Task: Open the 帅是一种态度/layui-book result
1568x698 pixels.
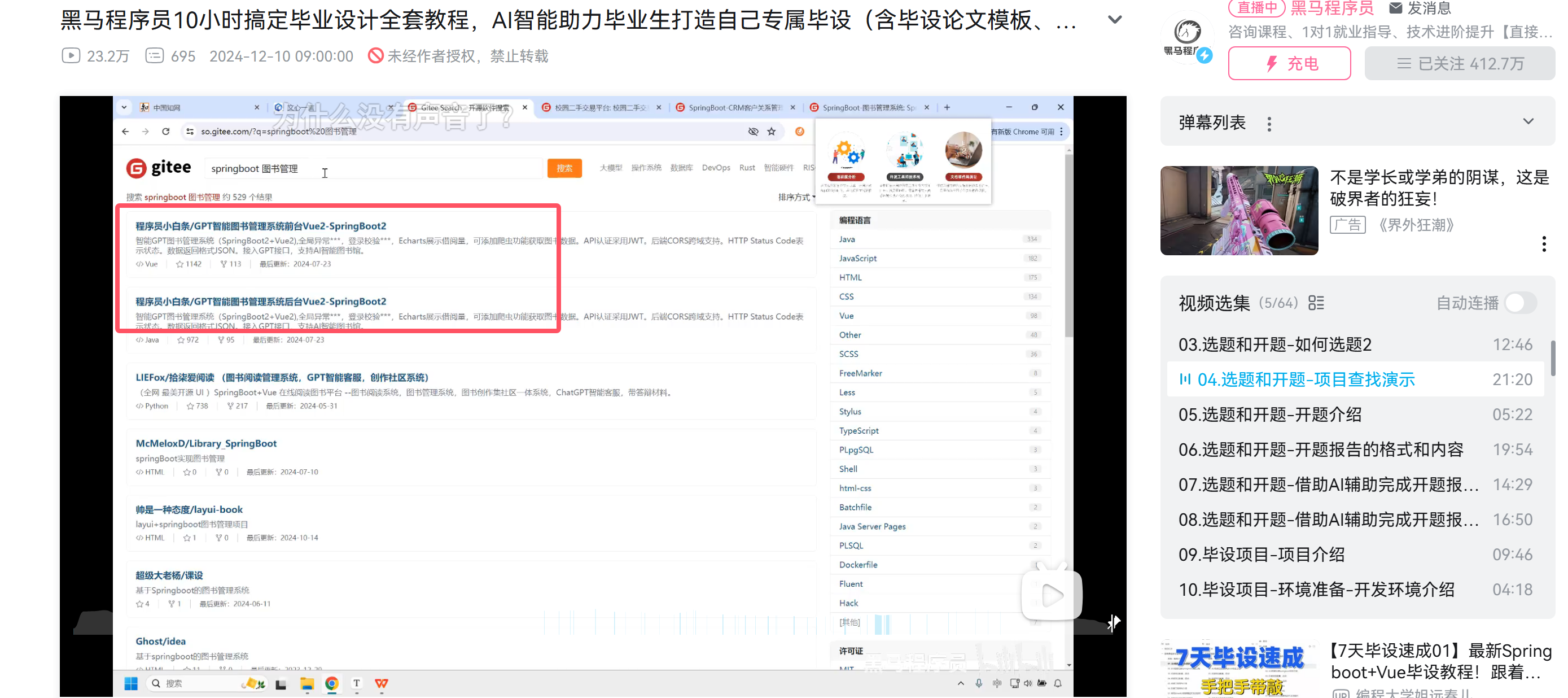Action: pos(189,510)
